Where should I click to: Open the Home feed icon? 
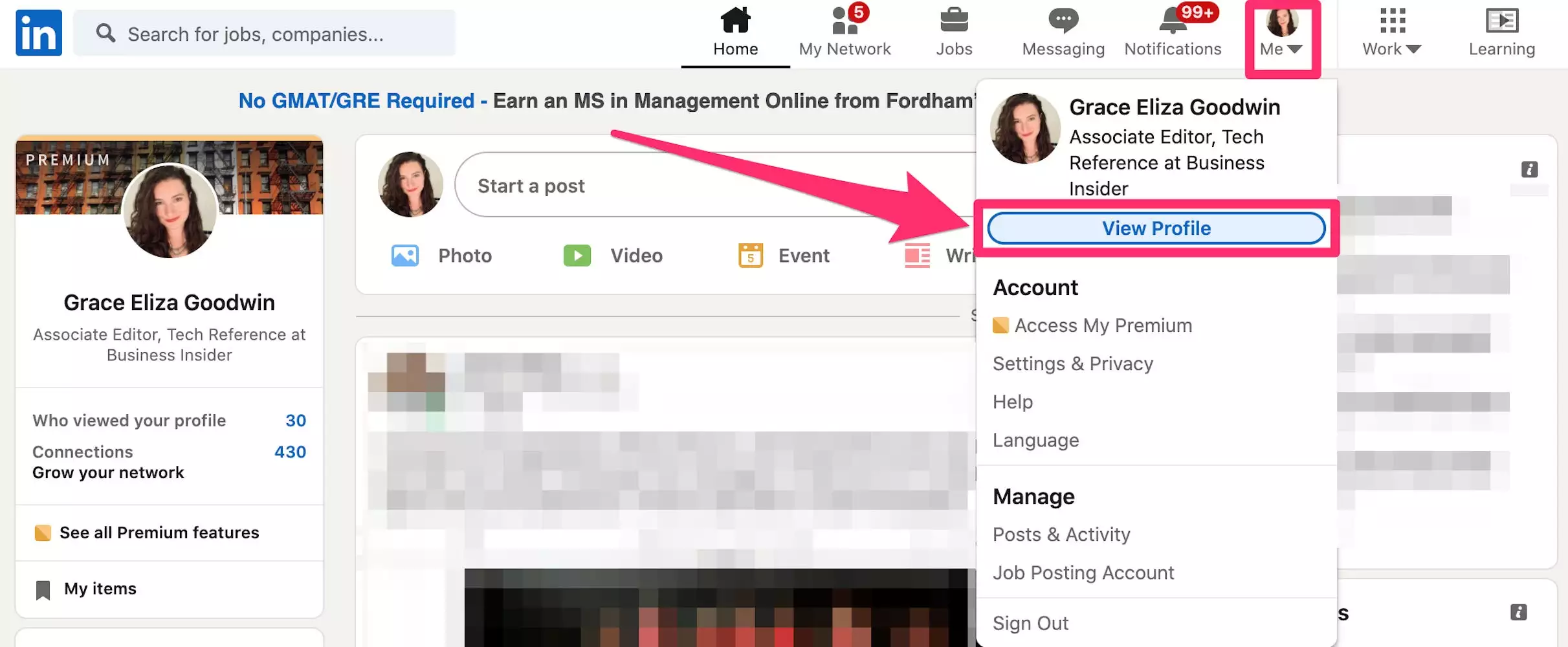coord(735,21)
